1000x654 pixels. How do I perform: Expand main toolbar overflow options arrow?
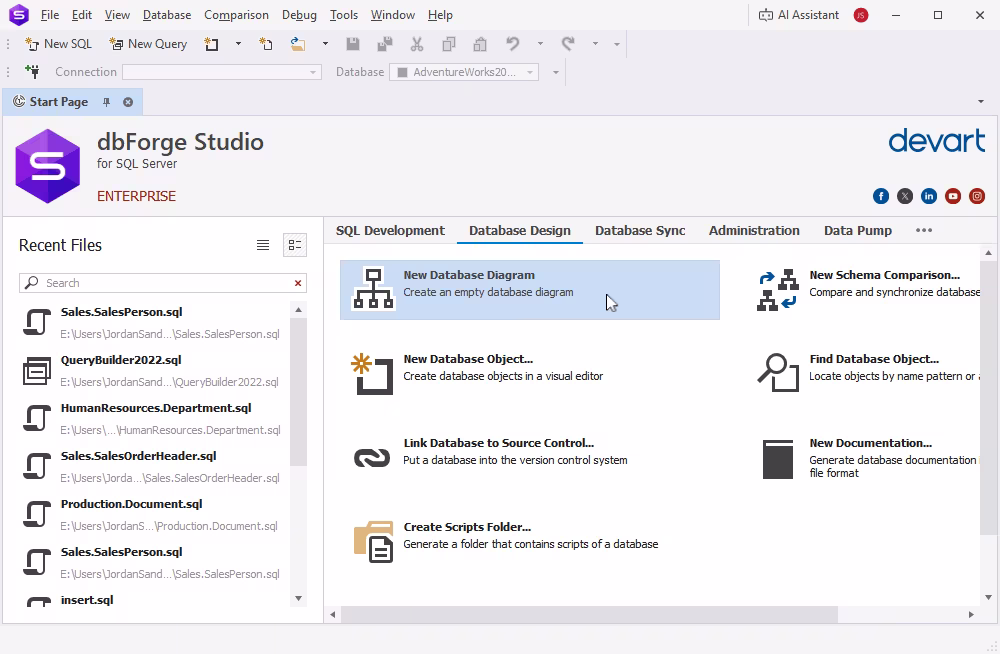(x=617, y=44)
